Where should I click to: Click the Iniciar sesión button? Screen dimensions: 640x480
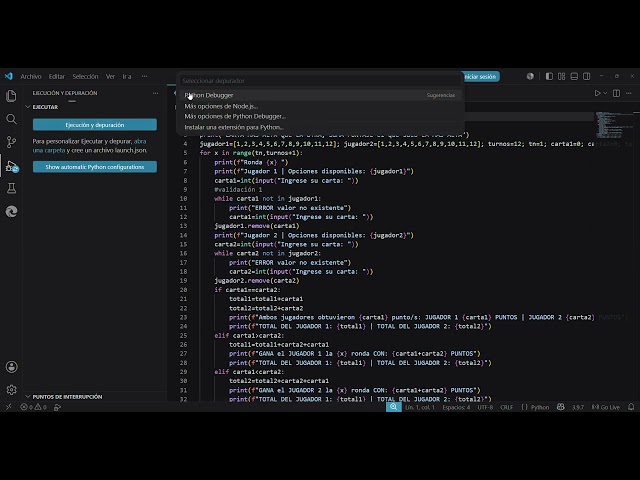(480, 76)
